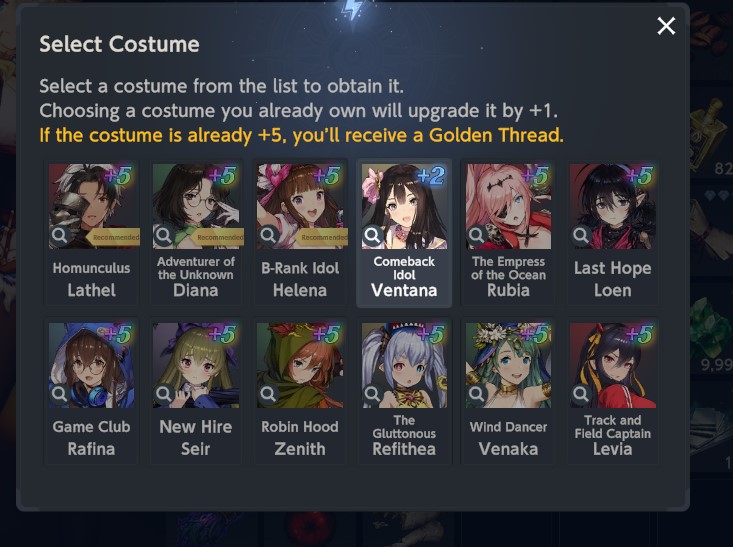Tap magnifier icon on New Hire Seir
Viewport: 733px width, 547px height.
(x=164, y=394)
